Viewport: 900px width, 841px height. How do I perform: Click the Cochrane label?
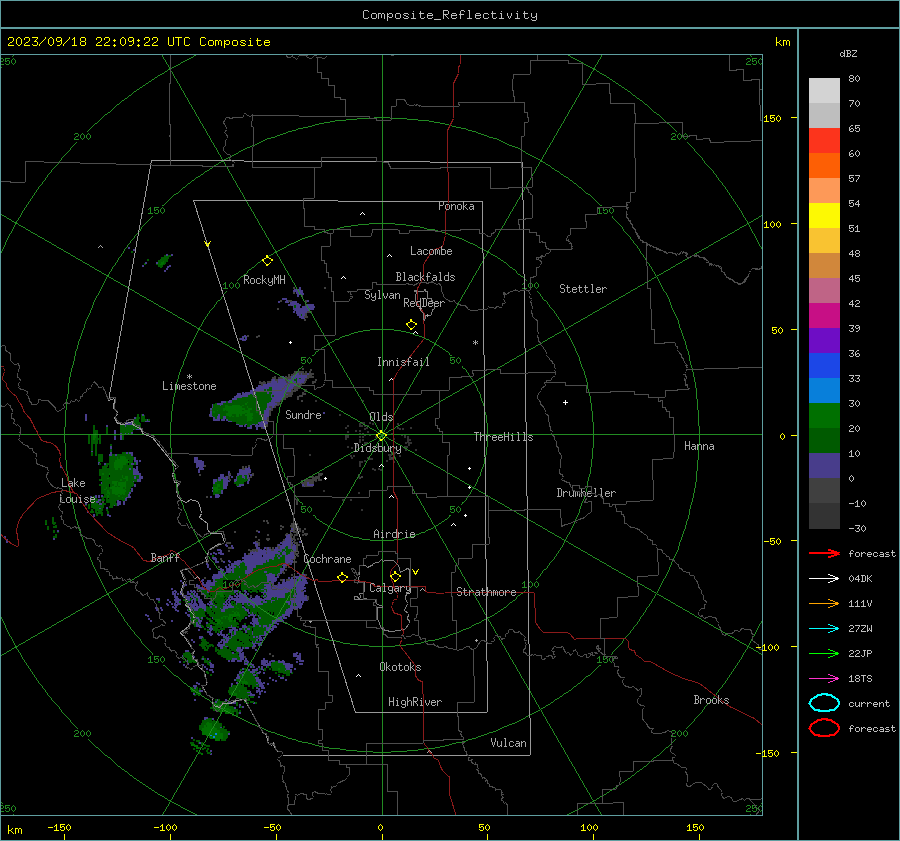tap(327, 559)
